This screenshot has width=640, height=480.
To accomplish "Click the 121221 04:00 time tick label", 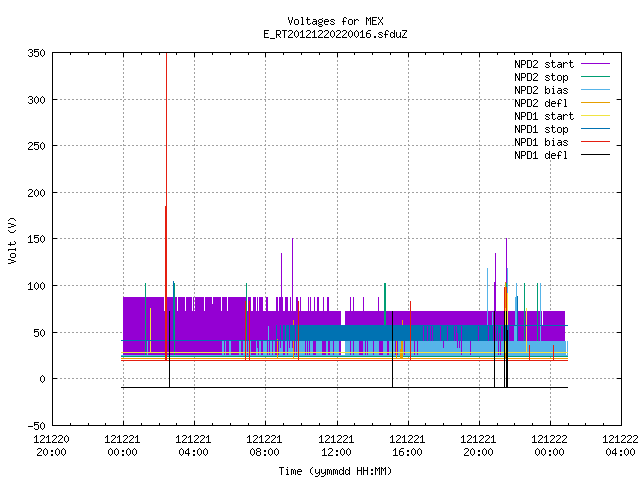I will coord(193,446).
